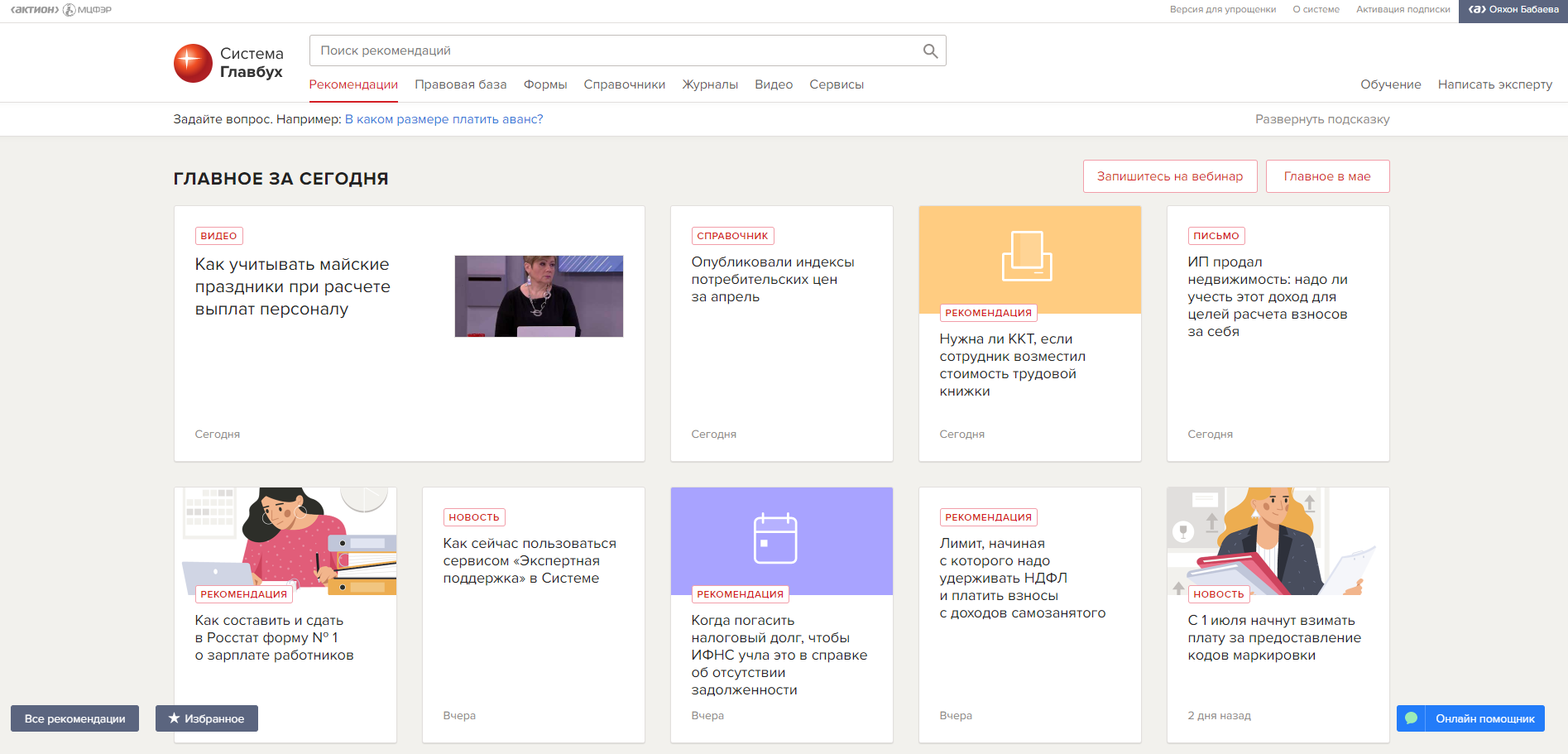Play the video thumbnail about майские праздники
The height and width of the screenshot is (754, 1568).
coord(539,296)
